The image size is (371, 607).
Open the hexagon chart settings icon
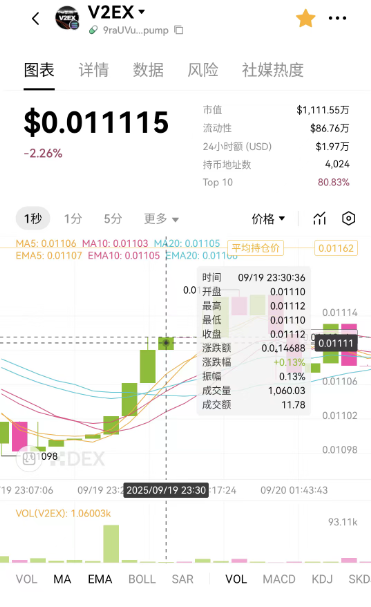pyautogui.click(x=349, y=218)
